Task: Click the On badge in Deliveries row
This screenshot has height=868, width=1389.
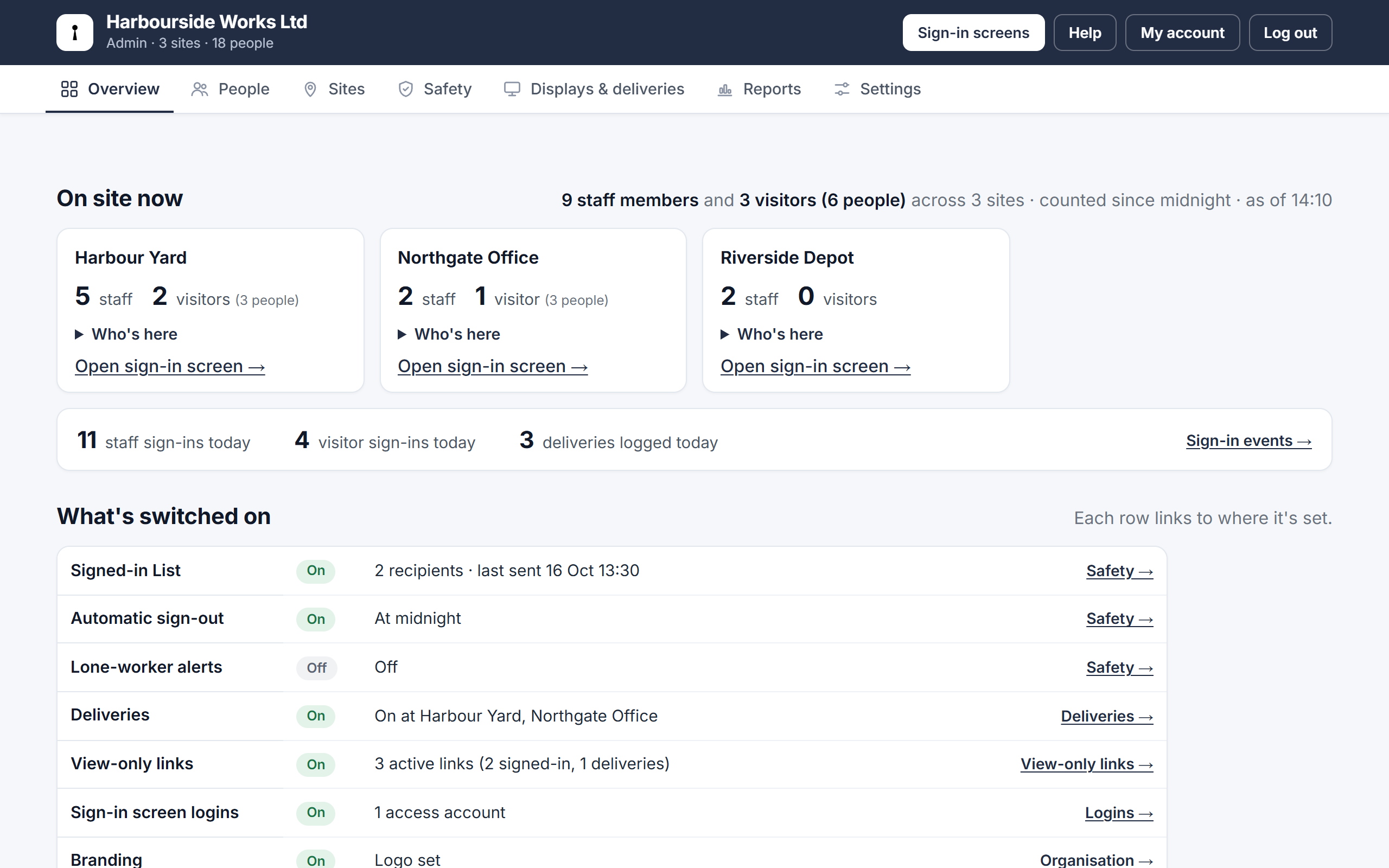Action: (x=316, y=717)
